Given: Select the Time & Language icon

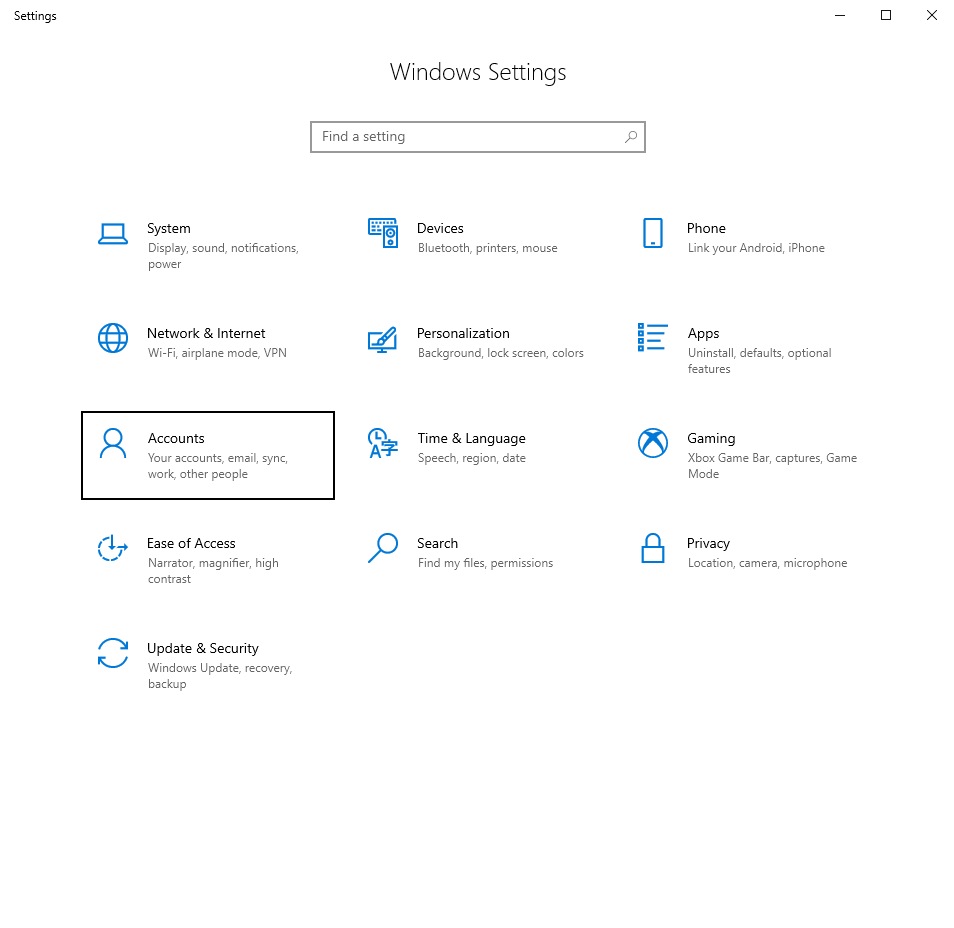Looking at the screenshot, I should pos(383,443).
